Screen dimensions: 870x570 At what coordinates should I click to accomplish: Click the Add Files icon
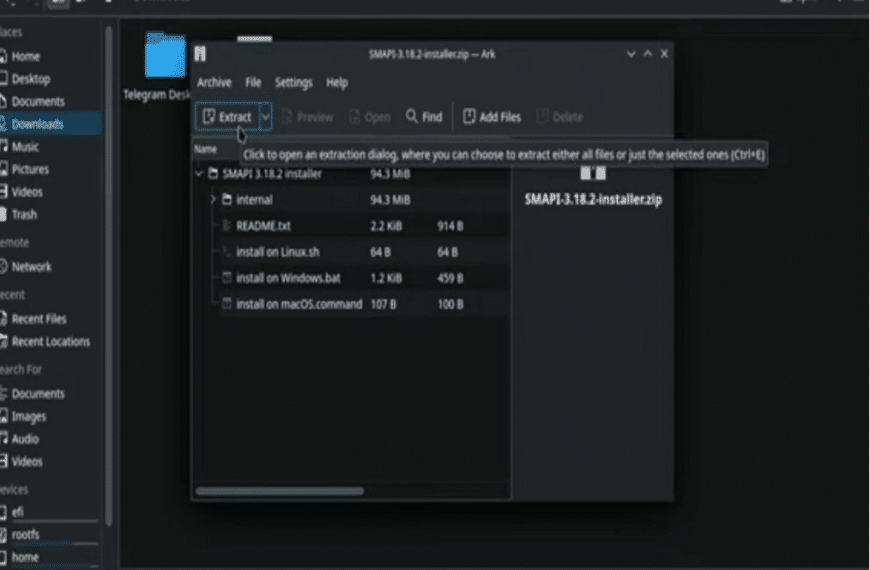[469, 116]
